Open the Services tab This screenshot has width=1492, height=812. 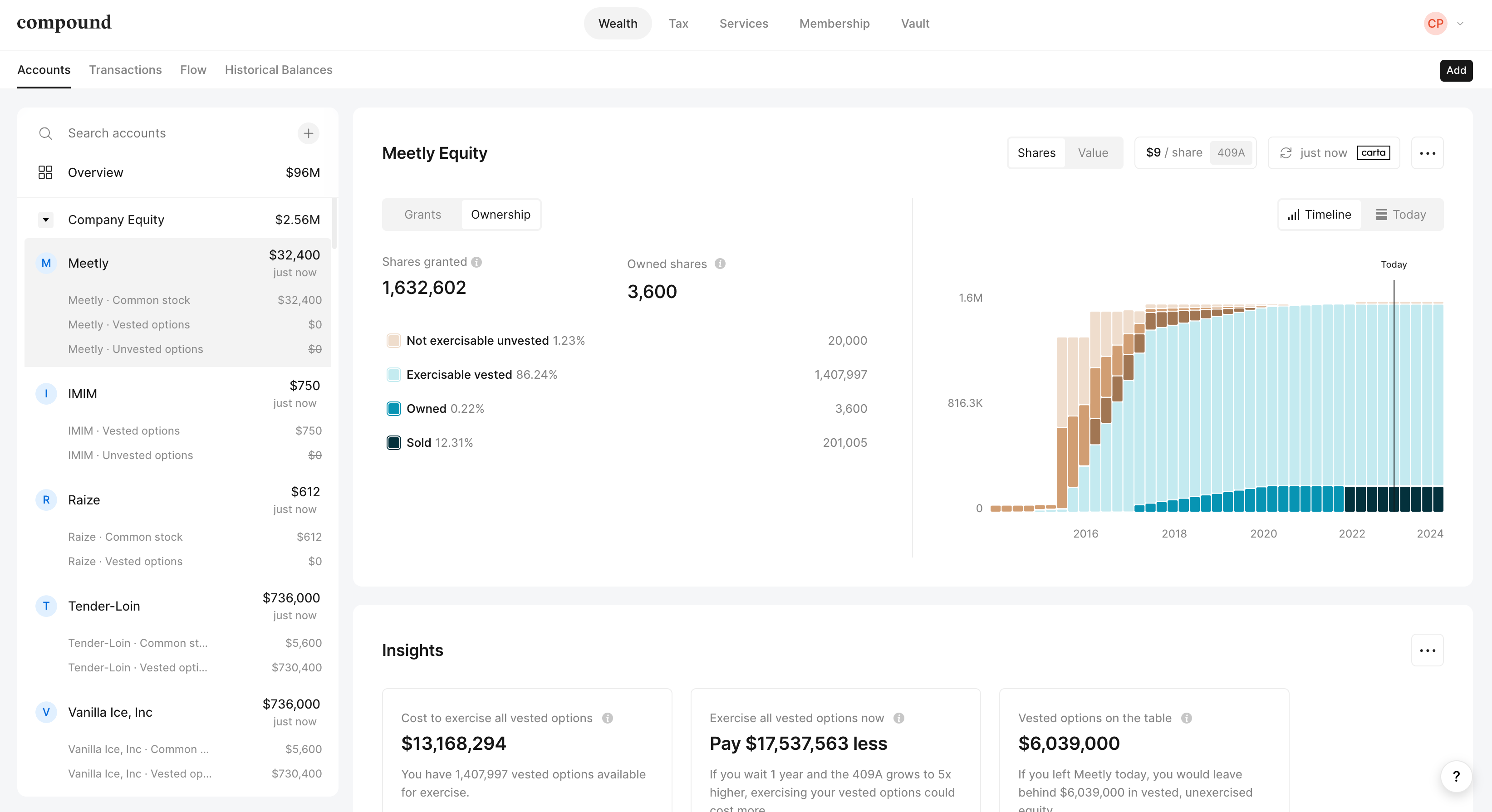pyautogui.click(x=744, y=24)
